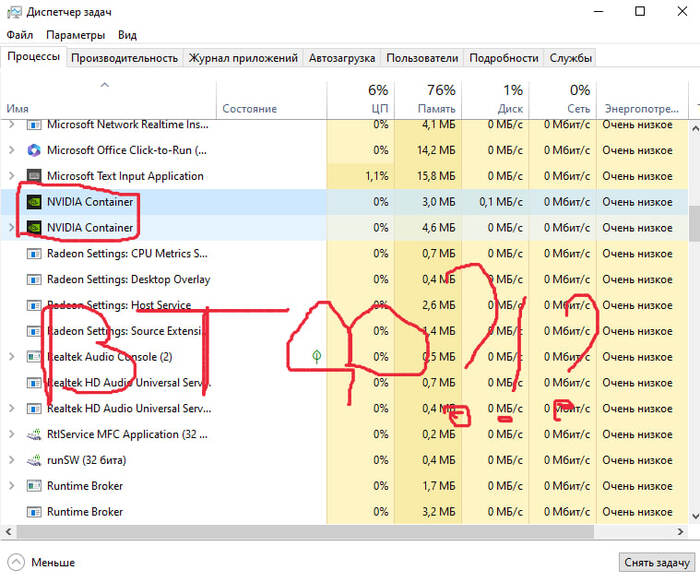Open the Автозагрузка tab
Image resolution: width=700 pixels, height=582 pixels.
point(342,58)
